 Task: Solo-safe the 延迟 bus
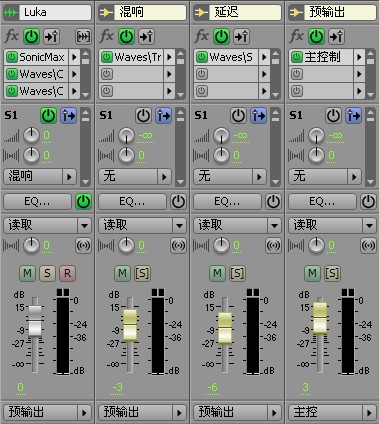(237, 274)
